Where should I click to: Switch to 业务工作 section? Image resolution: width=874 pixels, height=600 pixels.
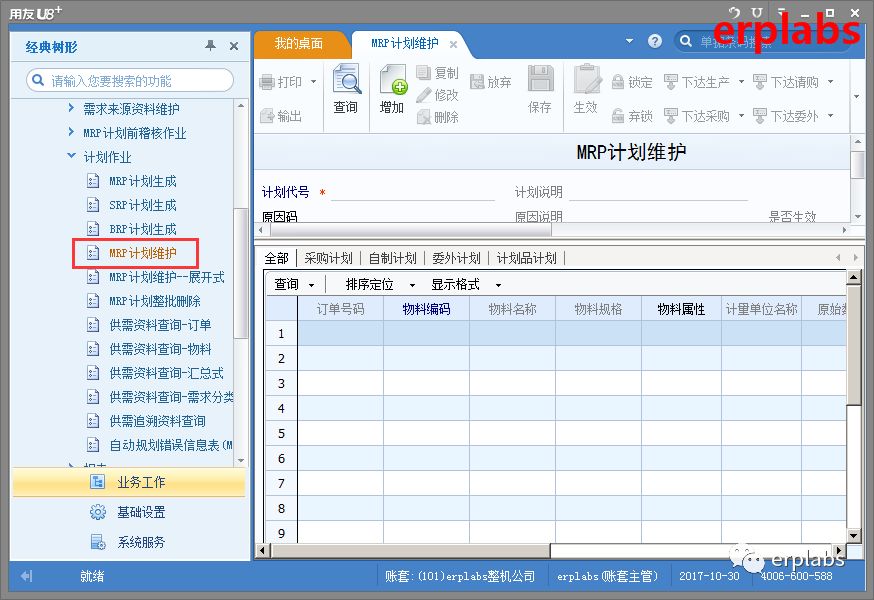coord(129,482)
